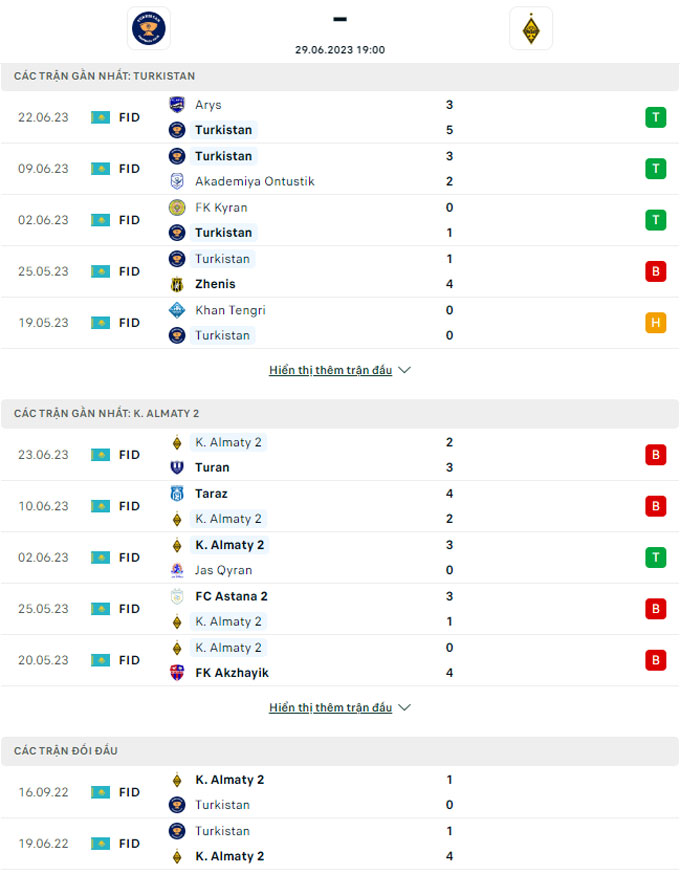
Task: Open 'Hiển thị thêm trận đấu' under Turkistan
Action: click(330, 370)
